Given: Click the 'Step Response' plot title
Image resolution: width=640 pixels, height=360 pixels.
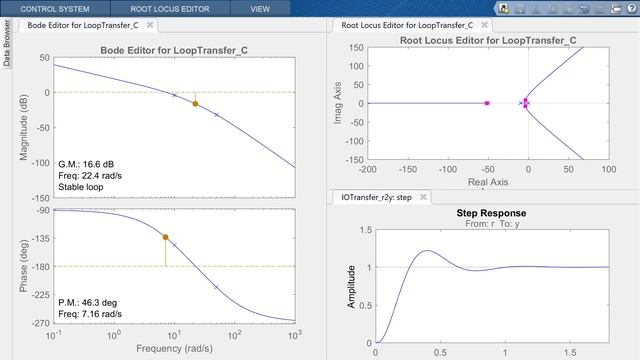Looking at the screenshot, I should coord(491,213).
